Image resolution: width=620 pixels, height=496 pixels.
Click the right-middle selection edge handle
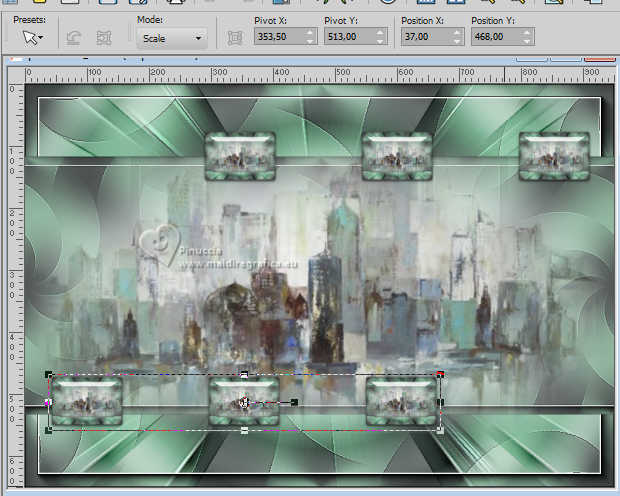pos(440,402)
